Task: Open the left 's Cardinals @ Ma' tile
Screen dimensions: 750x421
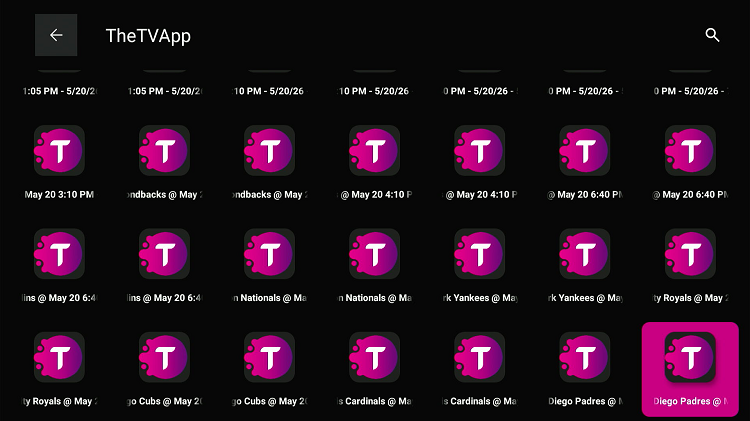Action: click(375, 369)
